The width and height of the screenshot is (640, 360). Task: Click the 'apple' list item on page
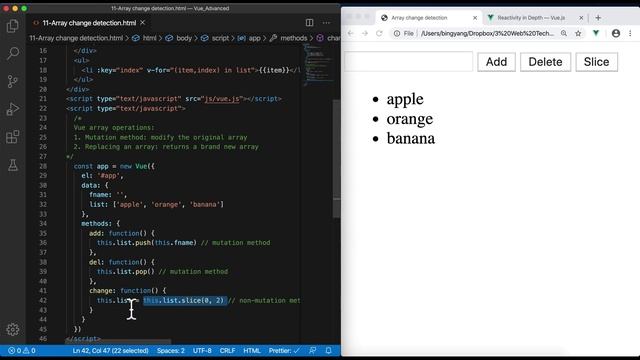coord(405,99)
